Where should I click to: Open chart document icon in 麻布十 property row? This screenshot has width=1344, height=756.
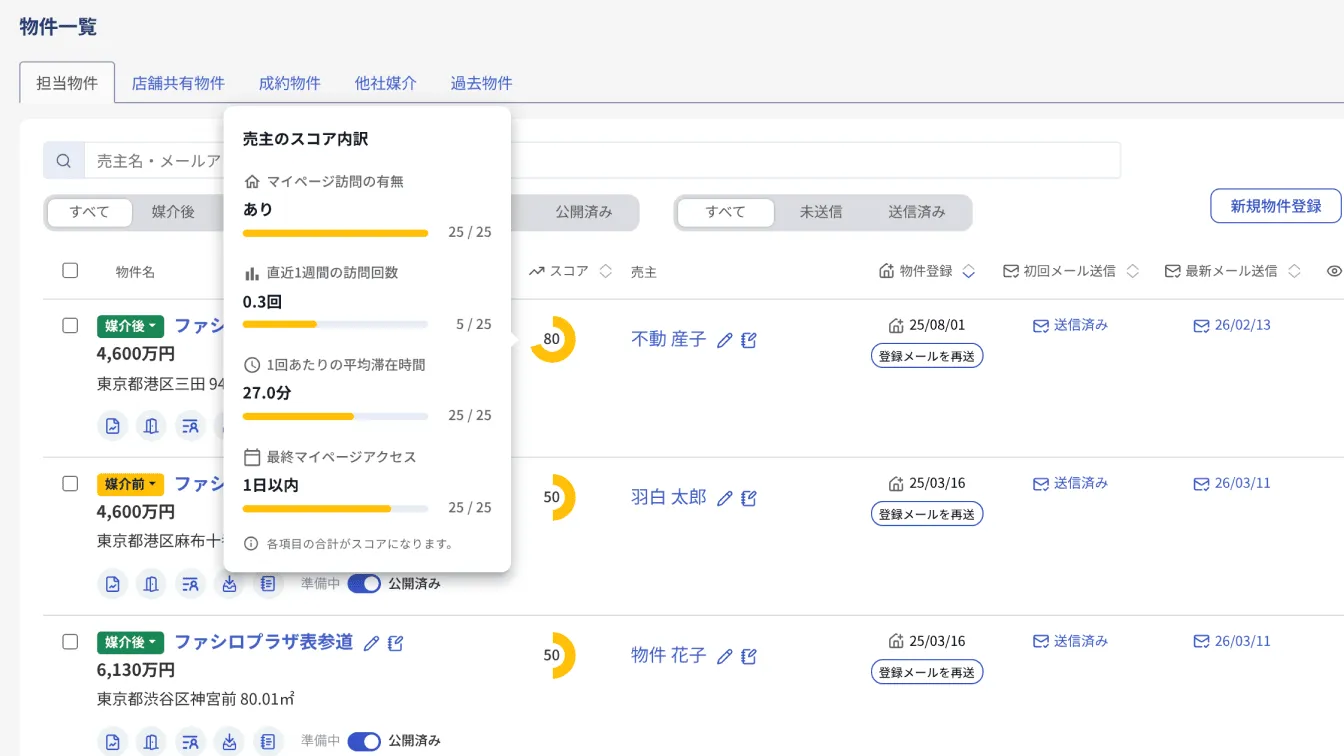coord(113,584)
